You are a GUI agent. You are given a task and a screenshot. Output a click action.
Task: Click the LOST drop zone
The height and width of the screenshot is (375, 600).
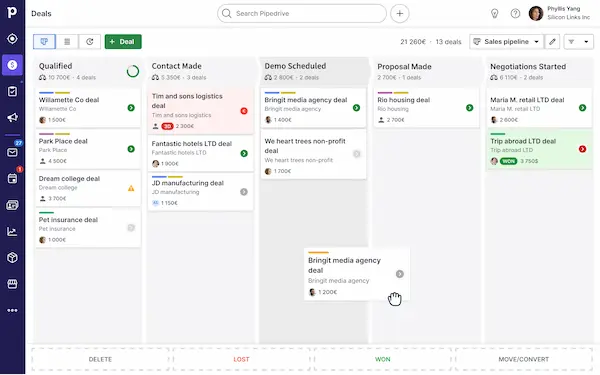point(241,359)
